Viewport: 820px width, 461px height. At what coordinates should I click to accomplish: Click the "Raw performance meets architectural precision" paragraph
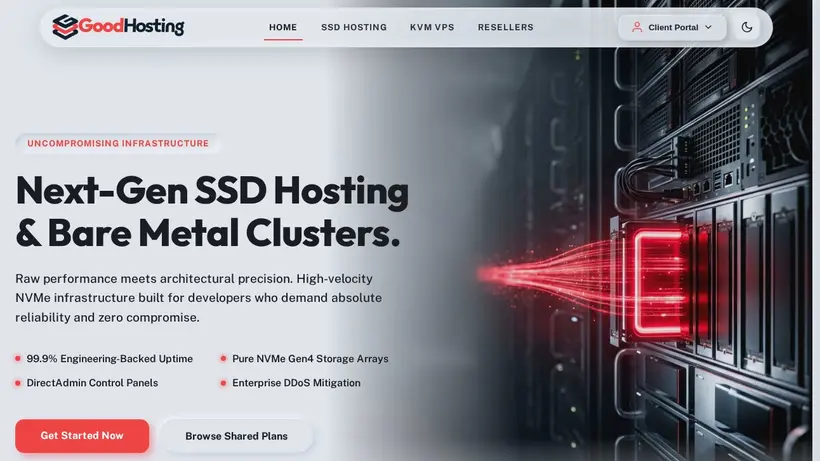click(x=199, y=298)
